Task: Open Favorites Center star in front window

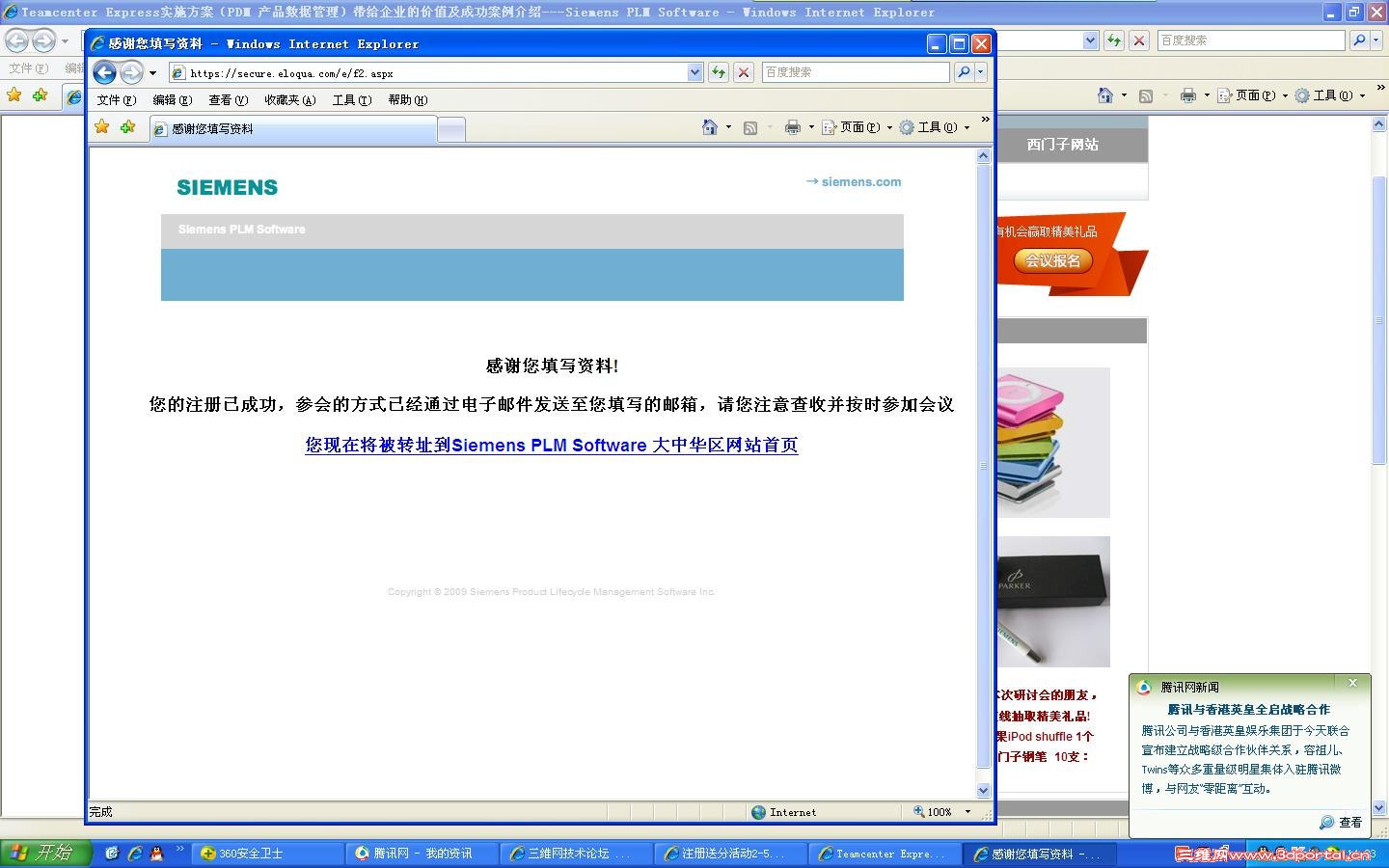Action: tap(102, 127)
